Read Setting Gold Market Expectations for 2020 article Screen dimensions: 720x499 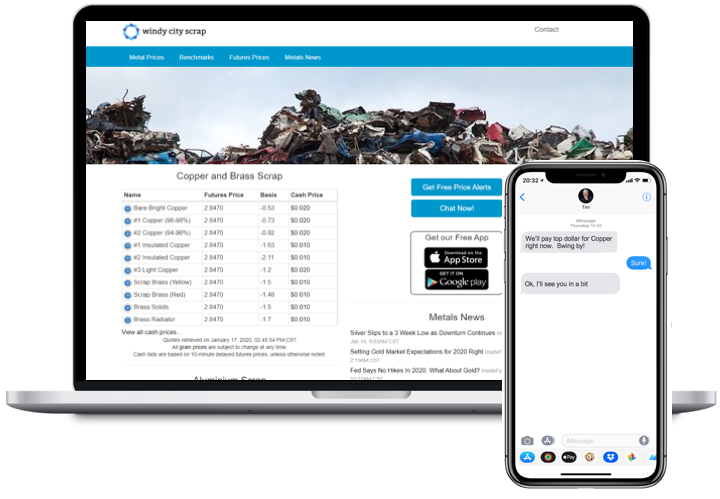click(416, 352)
